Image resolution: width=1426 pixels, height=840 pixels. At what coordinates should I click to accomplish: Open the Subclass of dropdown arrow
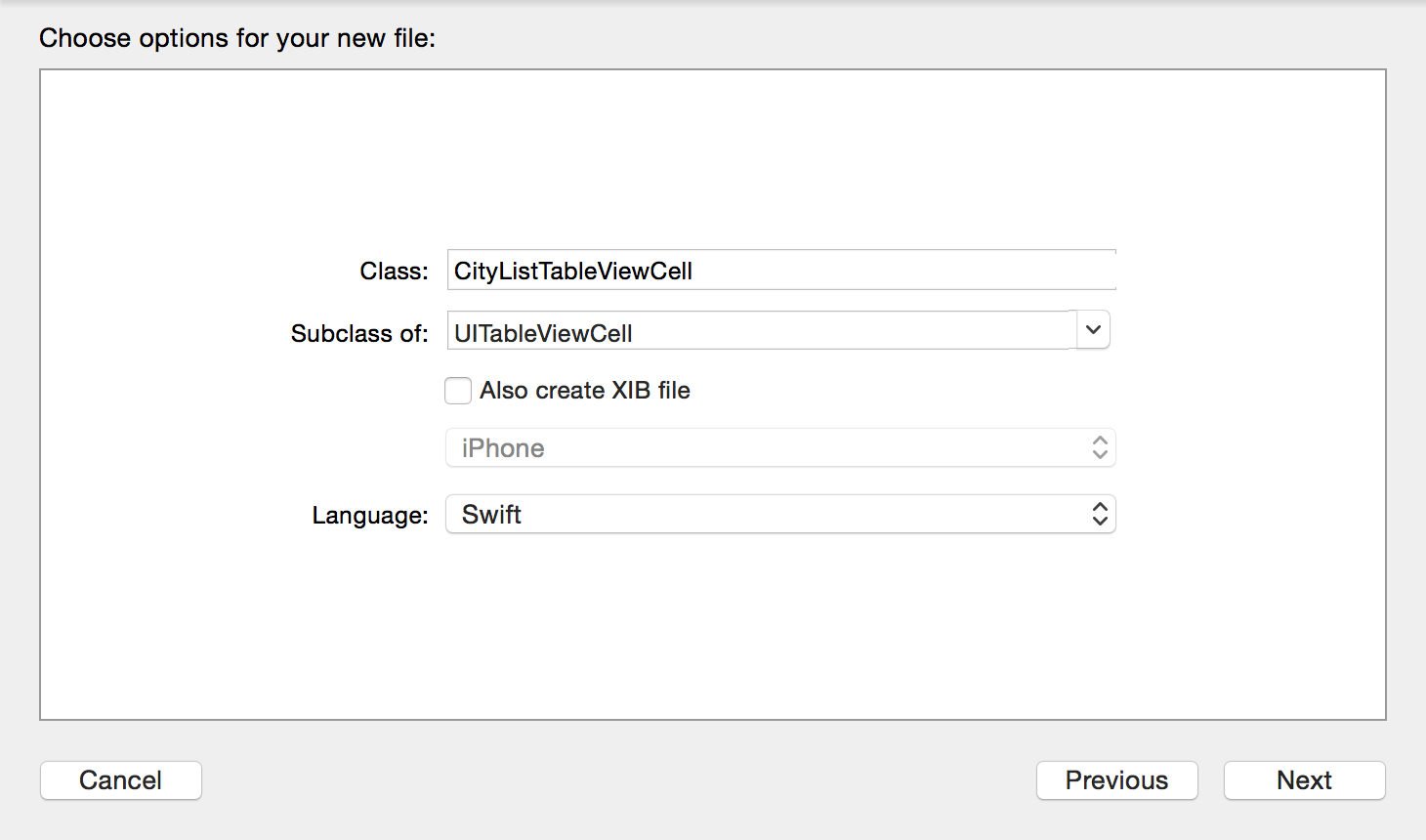coord(1093,330)
